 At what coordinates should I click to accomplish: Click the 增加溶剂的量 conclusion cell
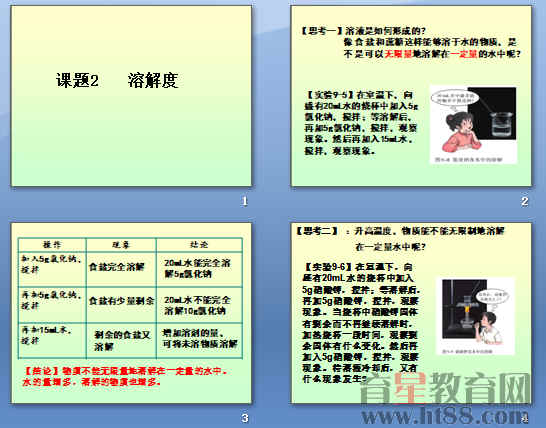tap(199, 340)
